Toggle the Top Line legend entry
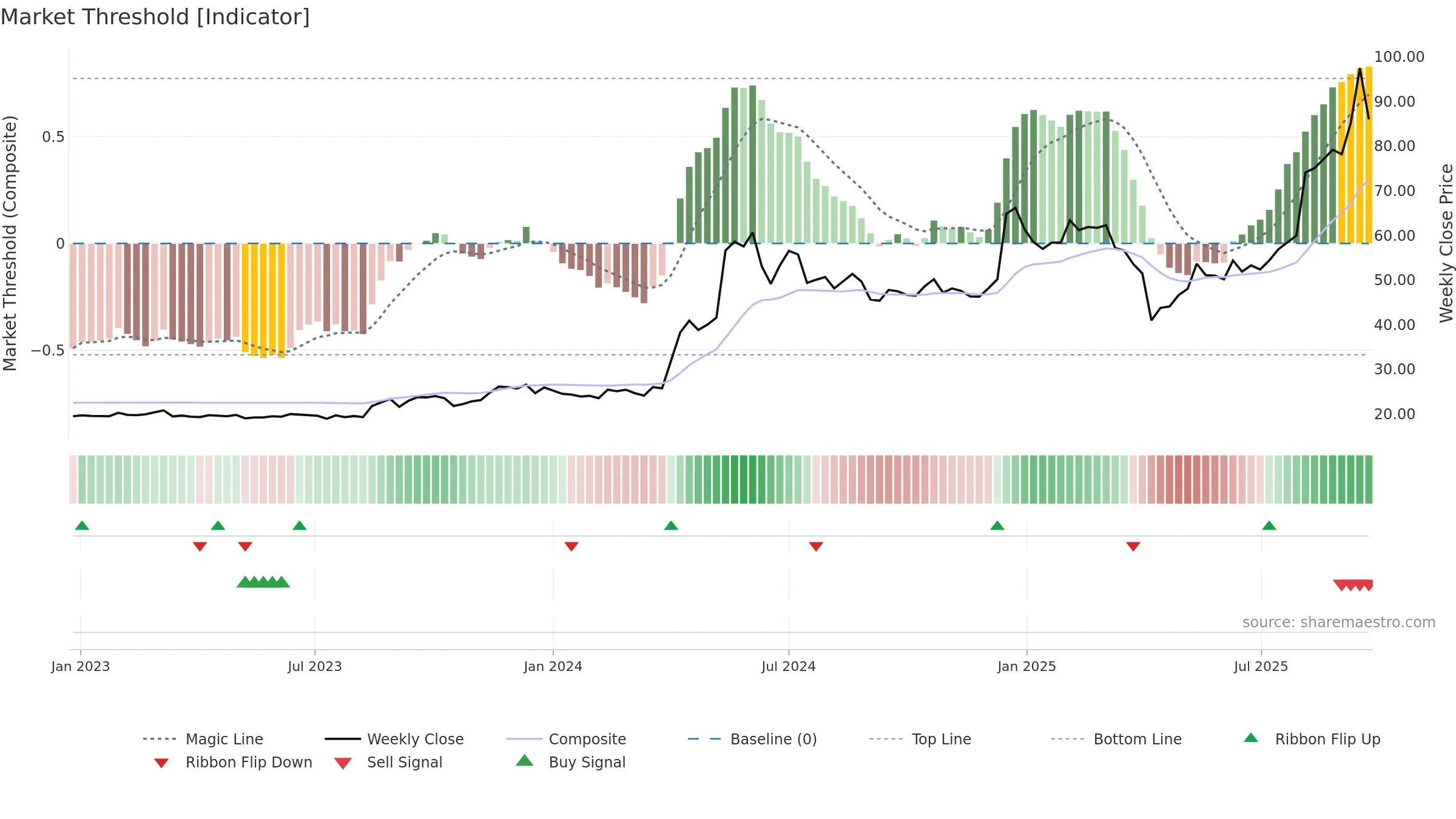This screenshot has width=1456, height=819. (x=920, y=739)
